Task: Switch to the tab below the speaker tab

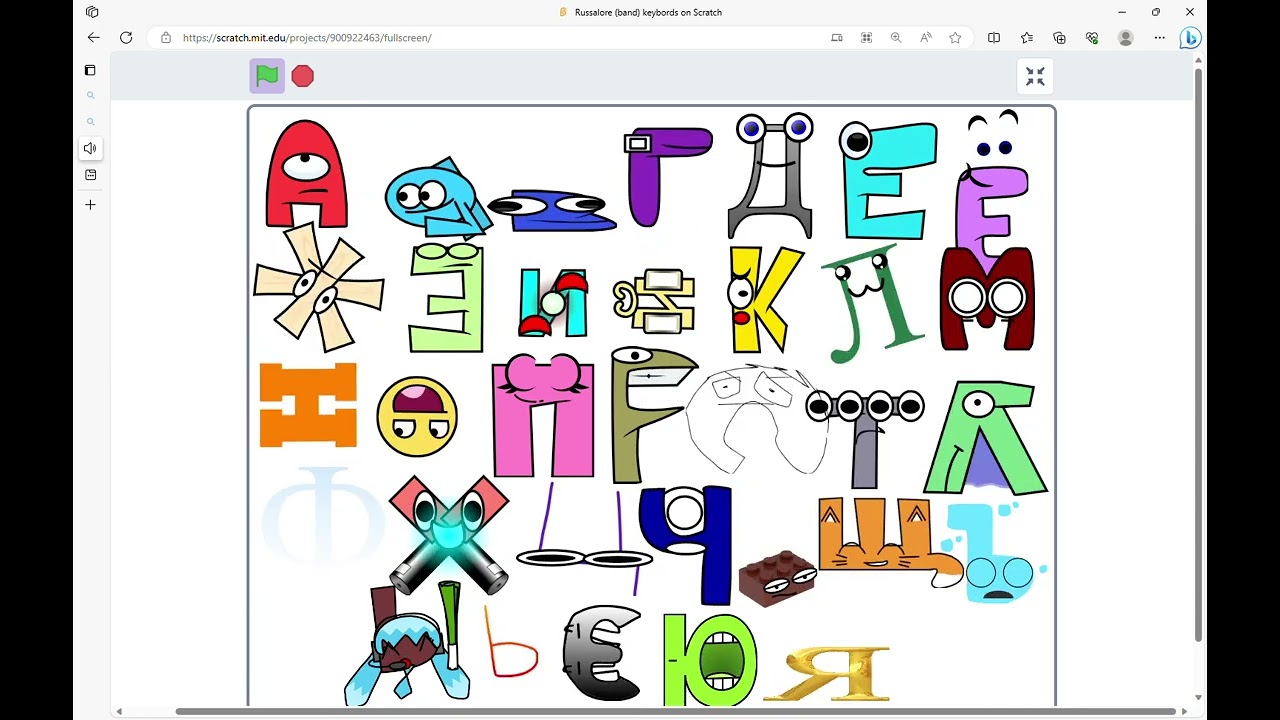Action: coord(90,175)
